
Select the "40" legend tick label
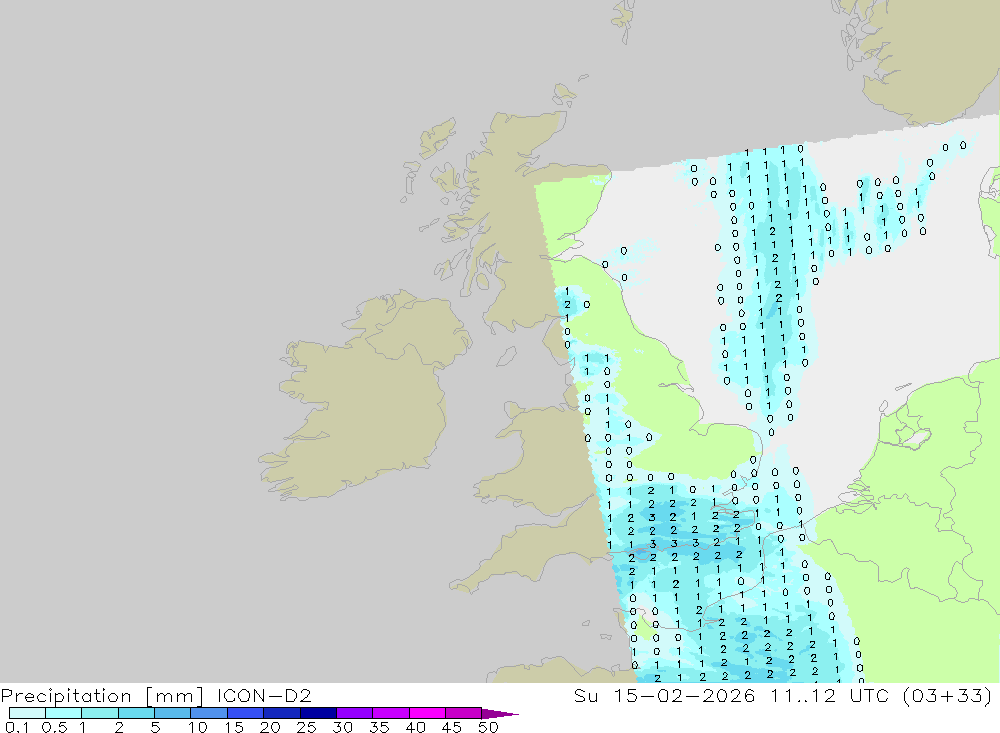[416, 727]
